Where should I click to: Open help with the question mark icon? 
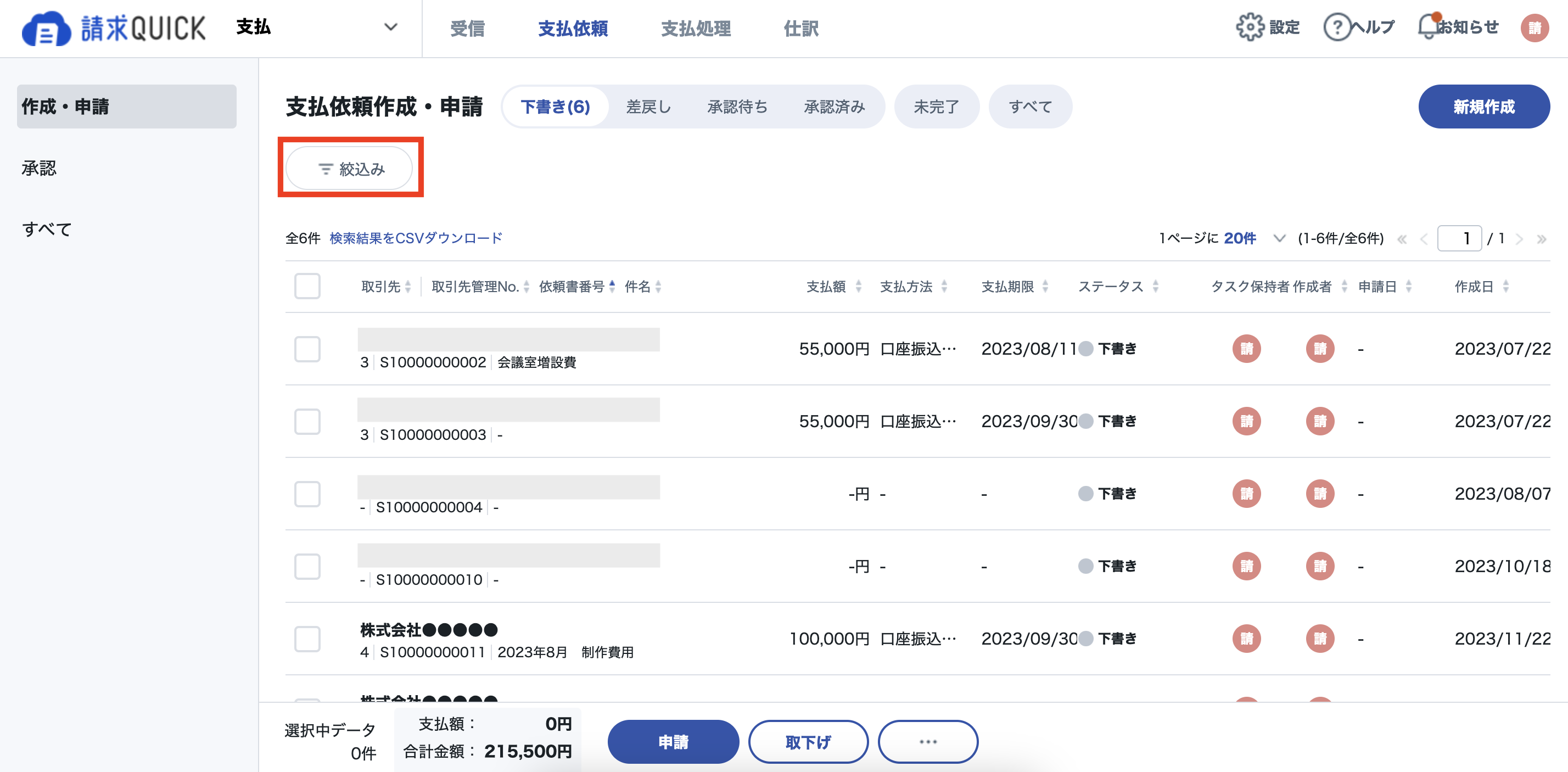click(1337, 27)
